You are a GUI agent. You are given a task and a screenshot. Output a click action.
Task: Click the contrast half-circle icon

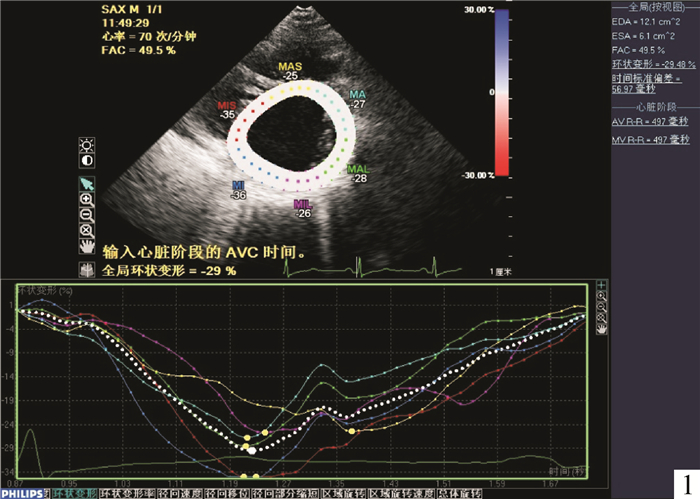click(87, 158)
